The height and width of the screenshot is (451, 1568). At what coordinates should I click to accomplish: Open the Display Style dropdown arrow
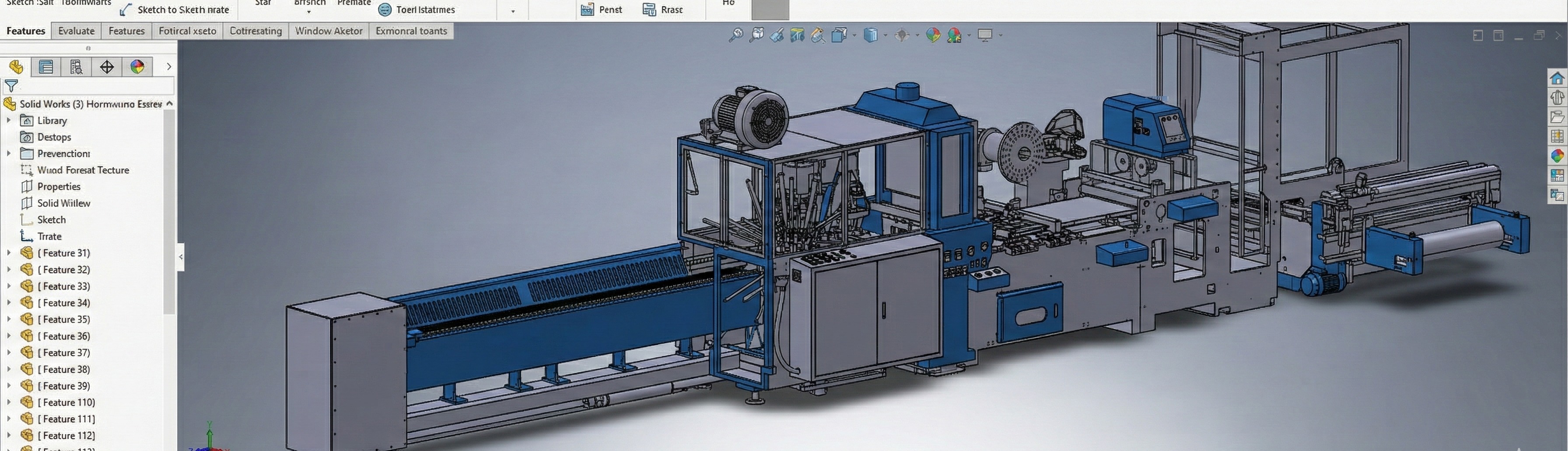(x=885, y=35)
